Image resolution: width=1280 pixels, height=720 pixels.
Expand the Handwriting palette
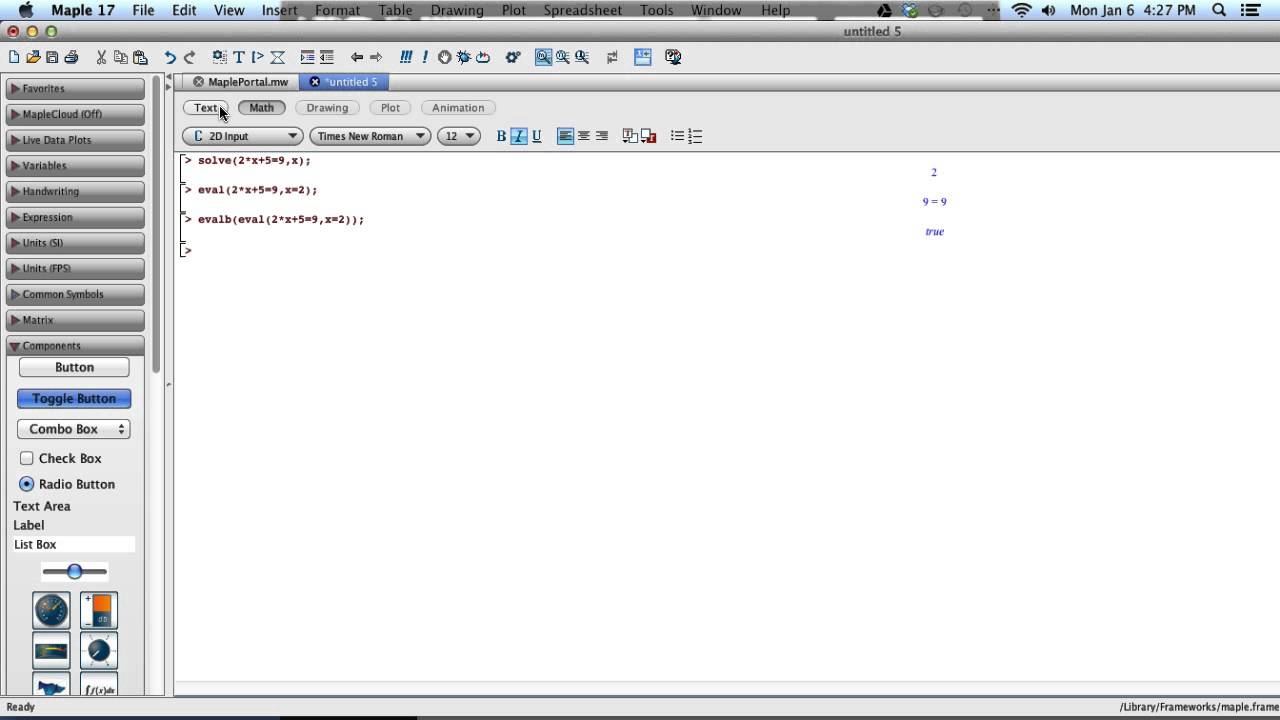click(75, 191)
